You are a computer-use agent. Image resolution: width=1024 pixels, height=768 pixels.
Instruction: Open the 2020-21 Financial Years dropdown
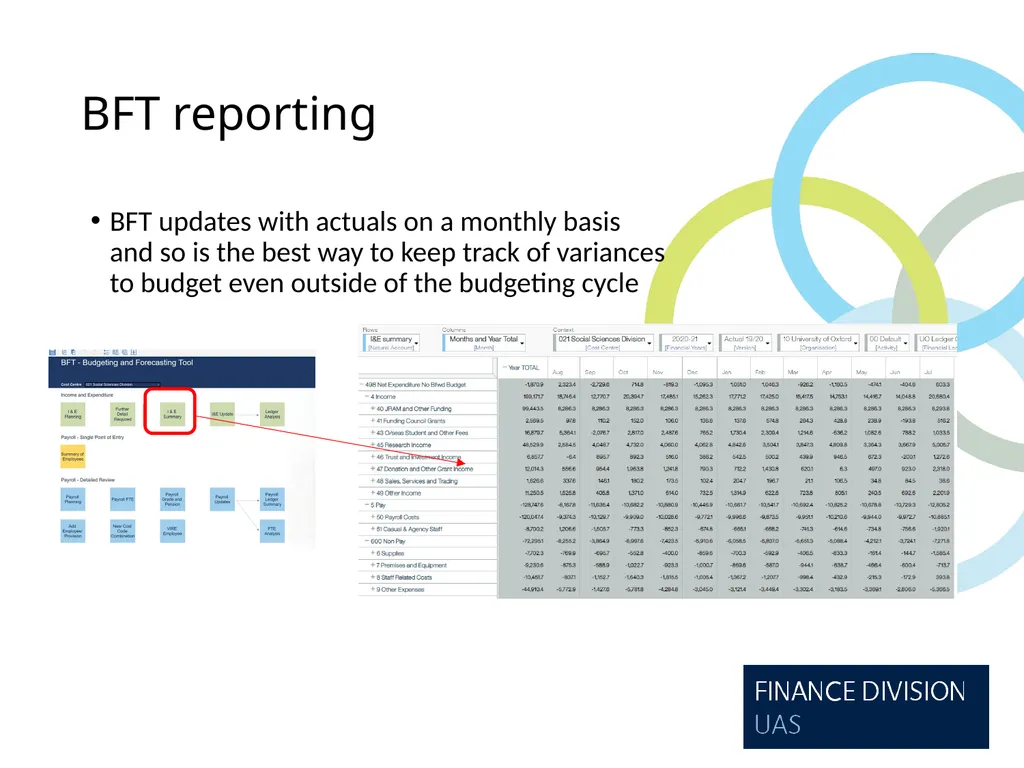point(686,342)
